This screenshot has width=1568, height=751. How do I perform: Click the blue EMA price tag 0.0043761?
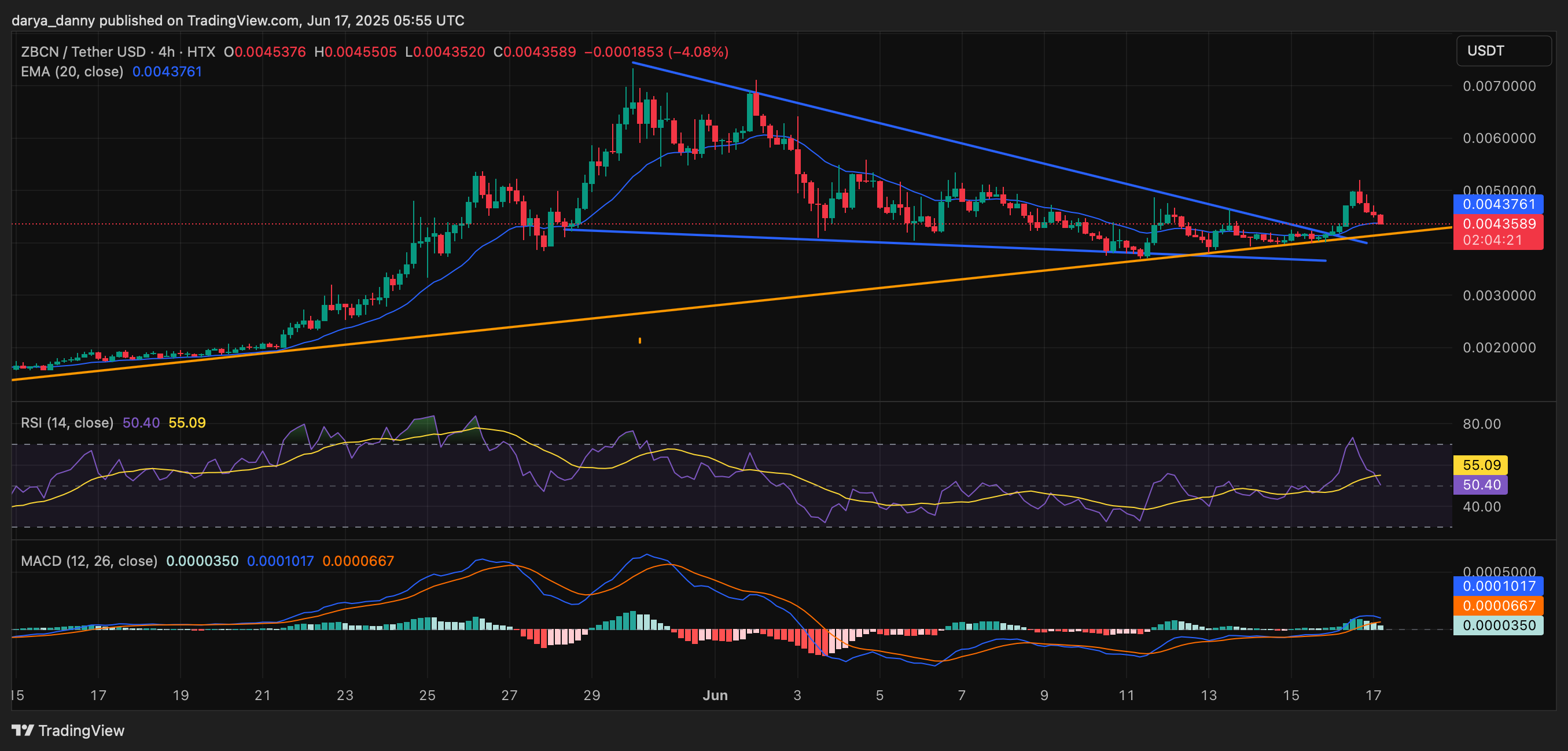coord(1498,204)
